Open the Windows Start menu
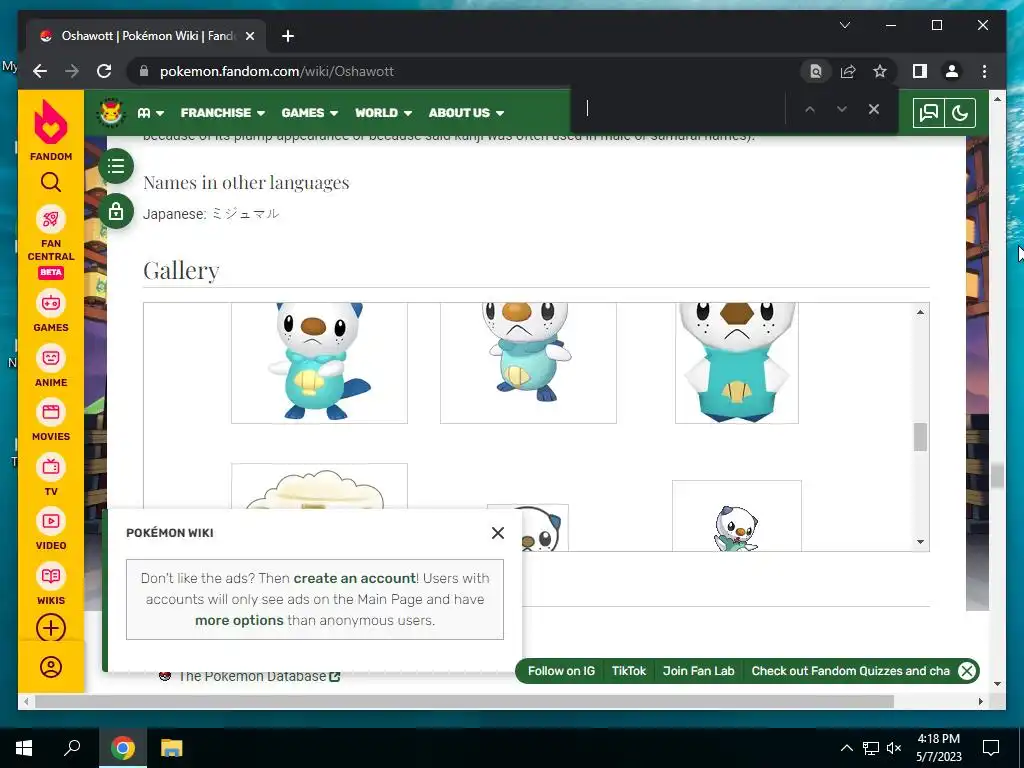Image resolution: width=1024 pixels, height=768 pixels. point(24,748)
